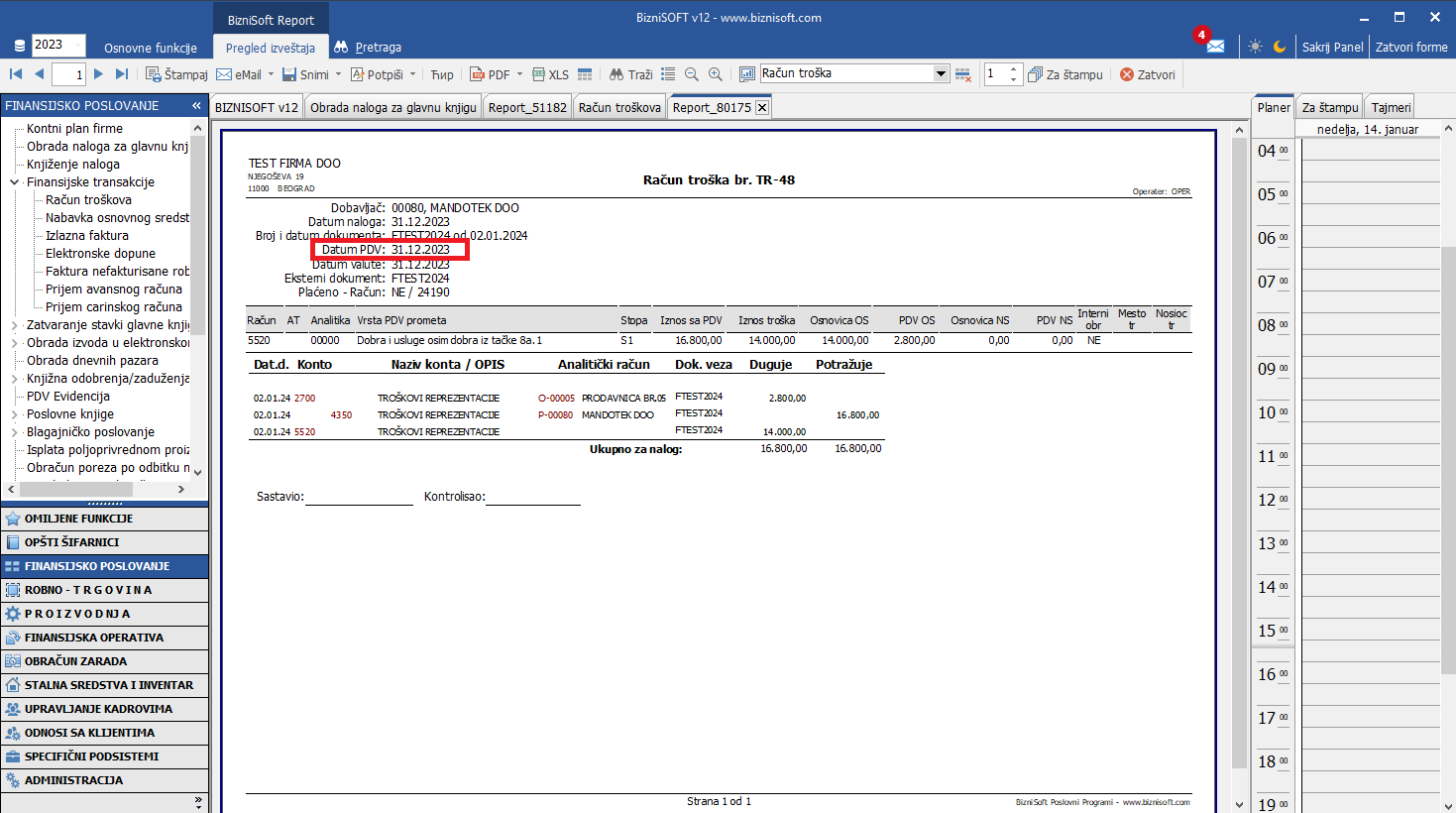Switch to dark theme moon icon

click(x=1280, y=47)
